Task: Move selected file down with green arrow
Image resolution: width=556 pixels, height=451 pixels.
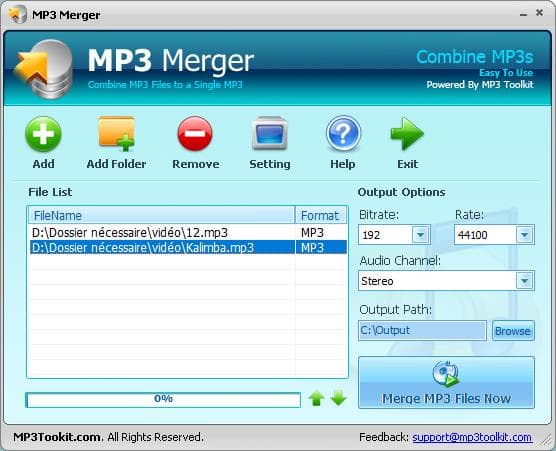Action: pyautogui.click(x=339, y=398)
